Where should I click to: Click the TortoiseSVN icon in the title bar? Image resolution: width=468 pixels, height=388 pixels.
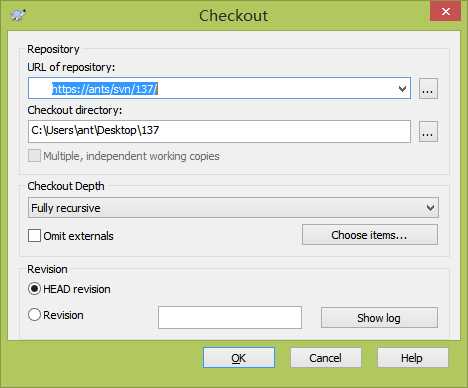click(18, 15)
